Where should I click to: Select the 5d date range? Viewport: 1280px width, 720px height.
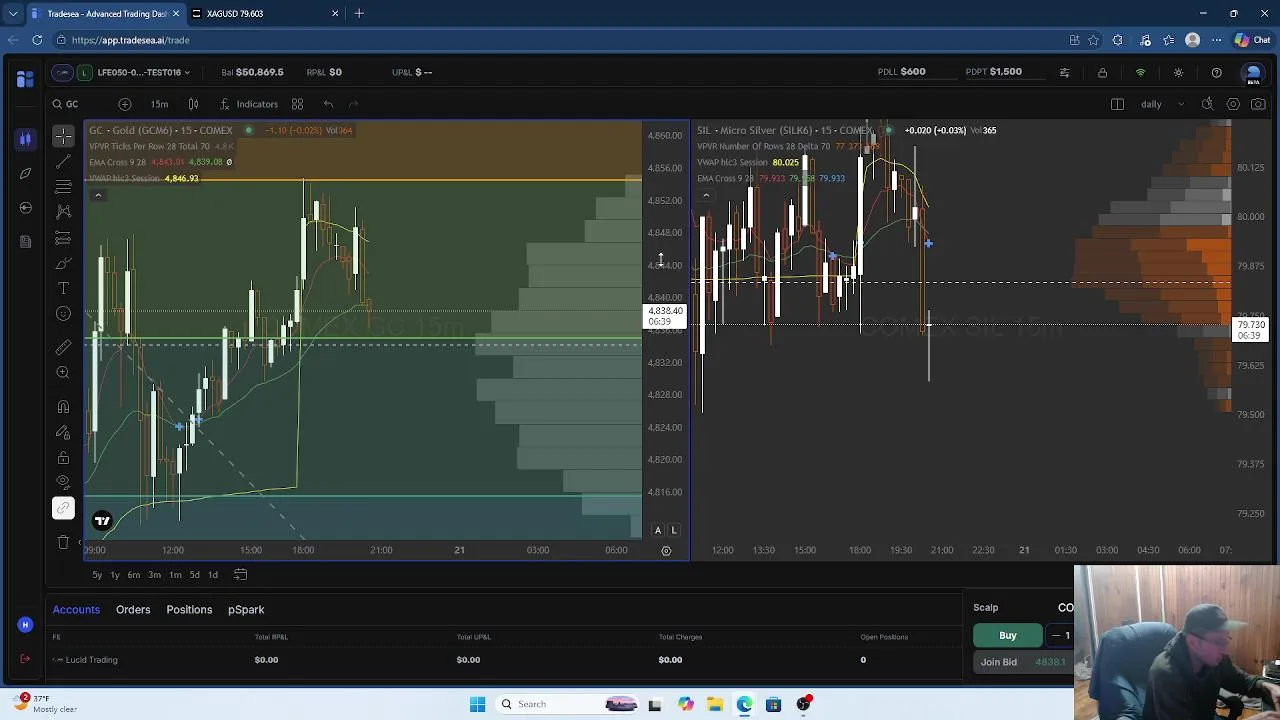click(x=195, y=575)
